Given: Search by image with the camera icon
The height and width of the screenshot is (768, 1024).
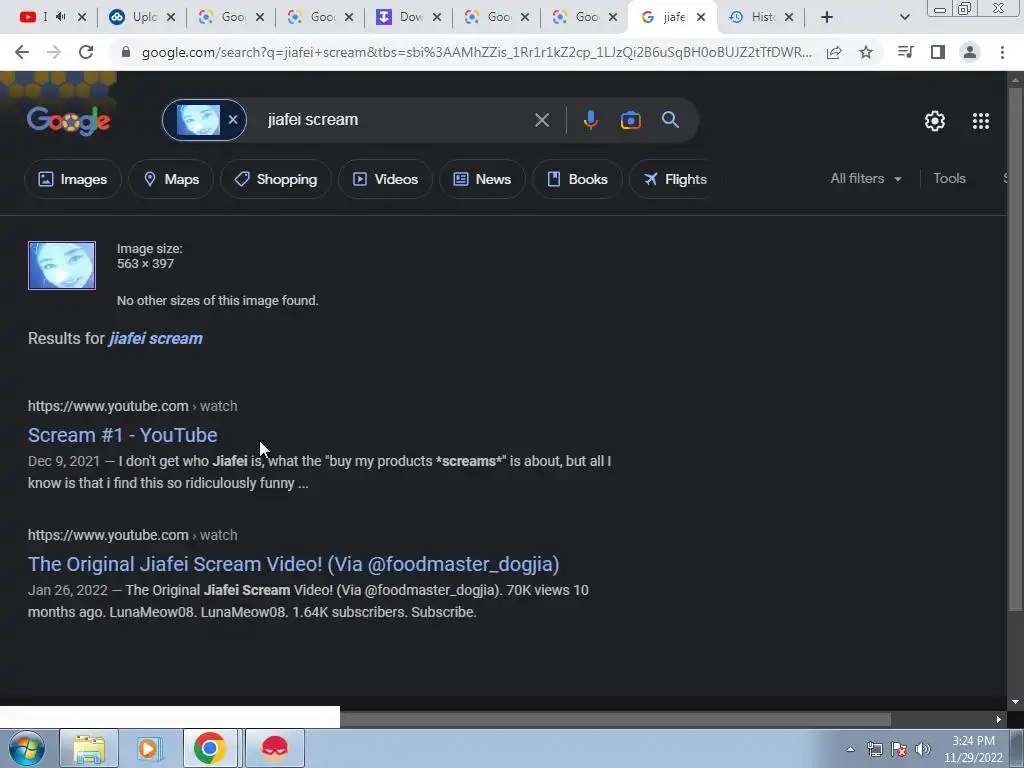Looking at the screenshot, I should (630, 120).
